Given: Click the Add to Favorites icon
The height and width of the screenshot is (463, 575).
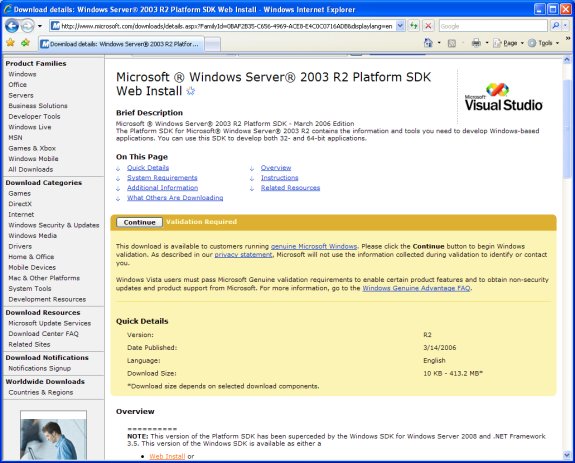Looking at the screenshot, I should 25,43.
